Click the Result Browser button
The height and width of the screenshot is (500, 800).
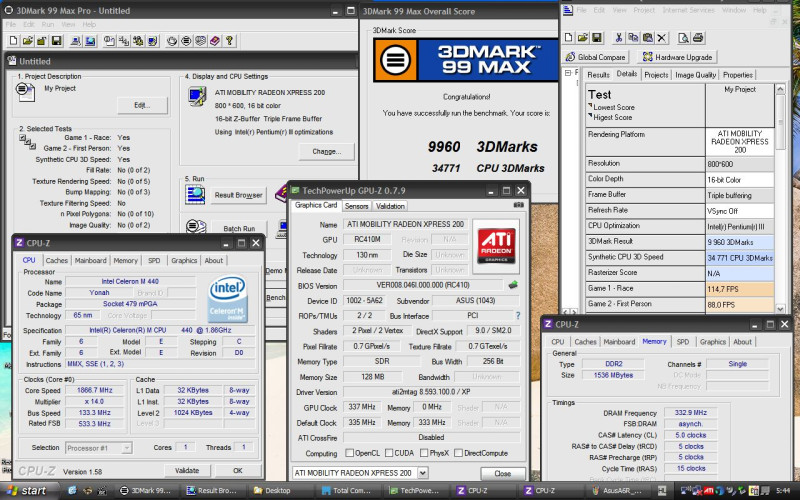pos(238,195)
